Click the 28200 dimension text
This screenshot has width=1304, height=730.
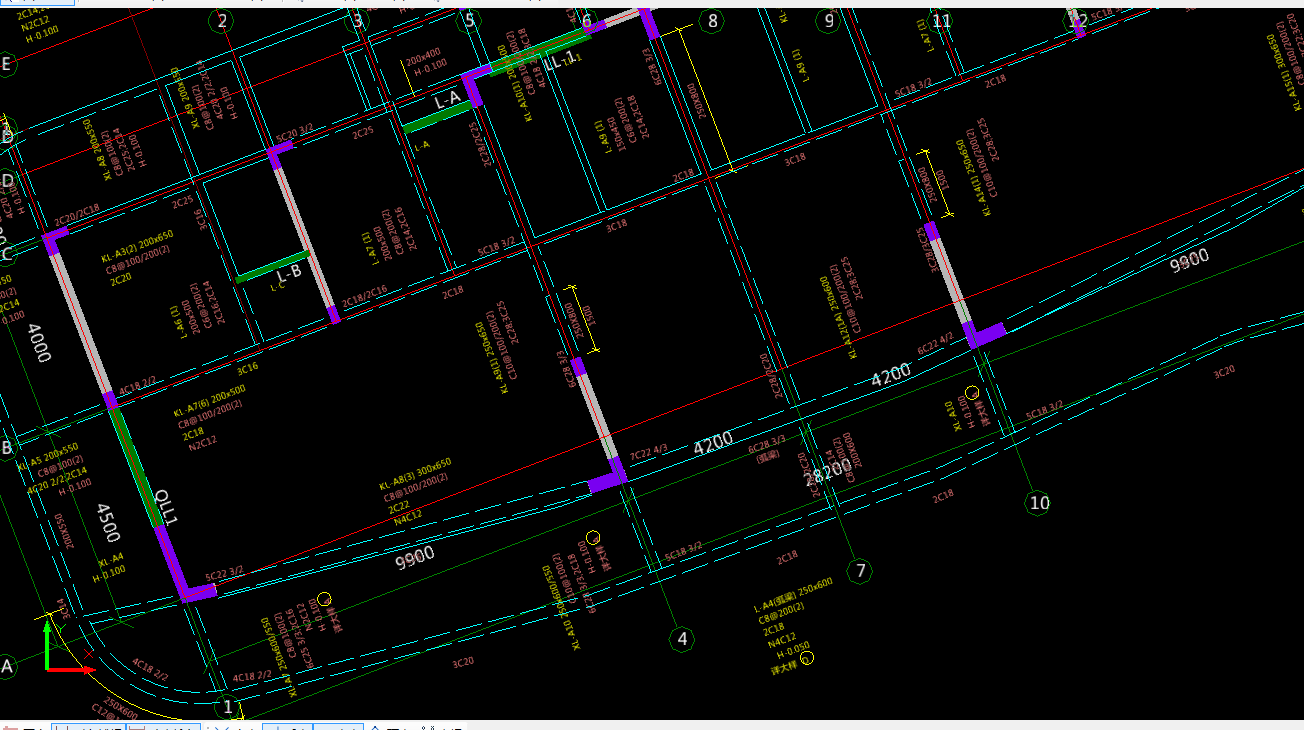click(x=828, y=472)
